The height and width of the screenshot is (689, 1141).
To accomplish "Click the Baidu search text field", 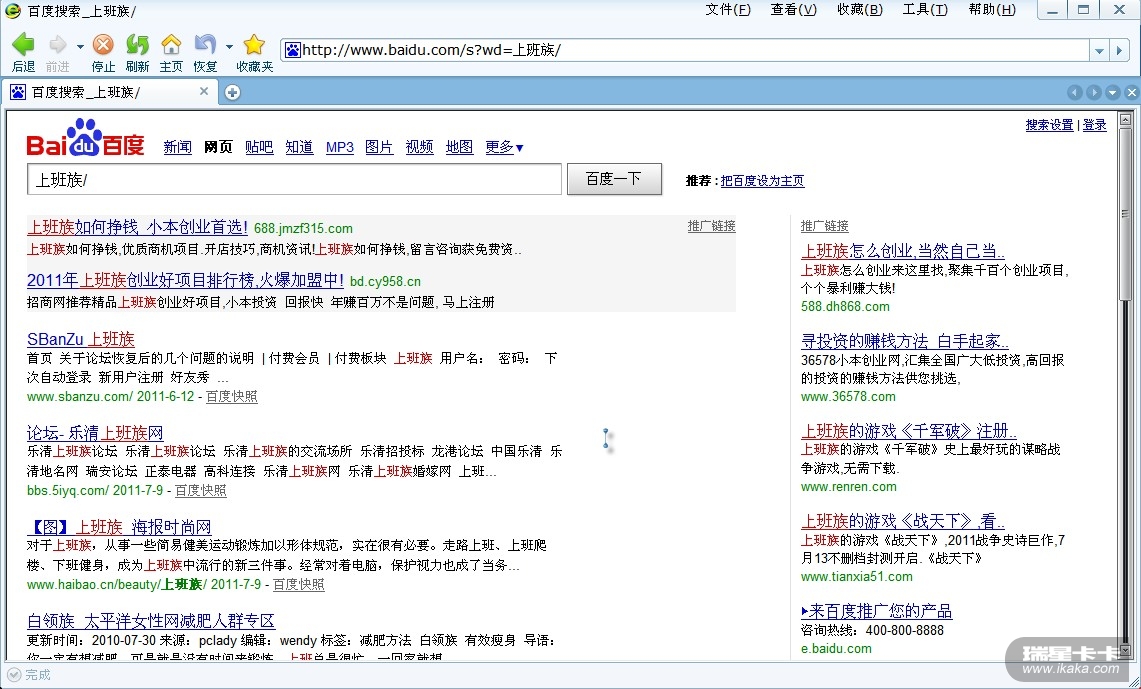I will 294,180.
